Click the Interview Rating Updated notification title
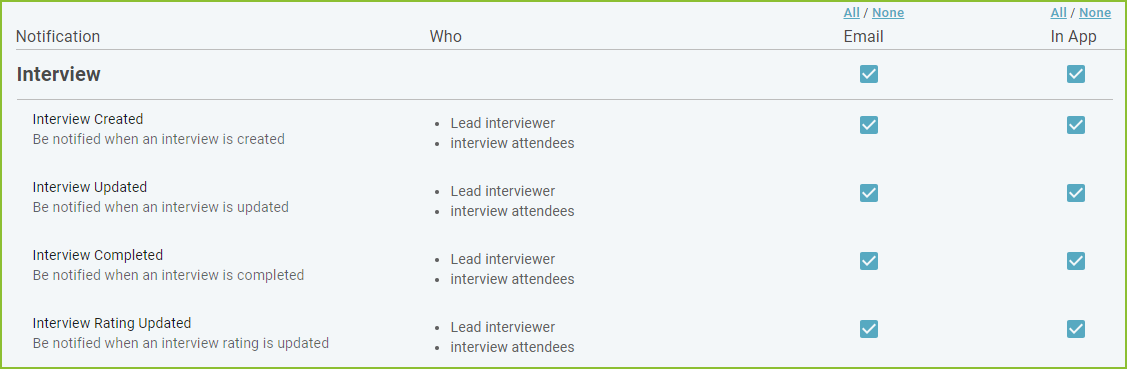This screenshot has height=369, width=1127. pyautogui.click(x=111, y=323)
